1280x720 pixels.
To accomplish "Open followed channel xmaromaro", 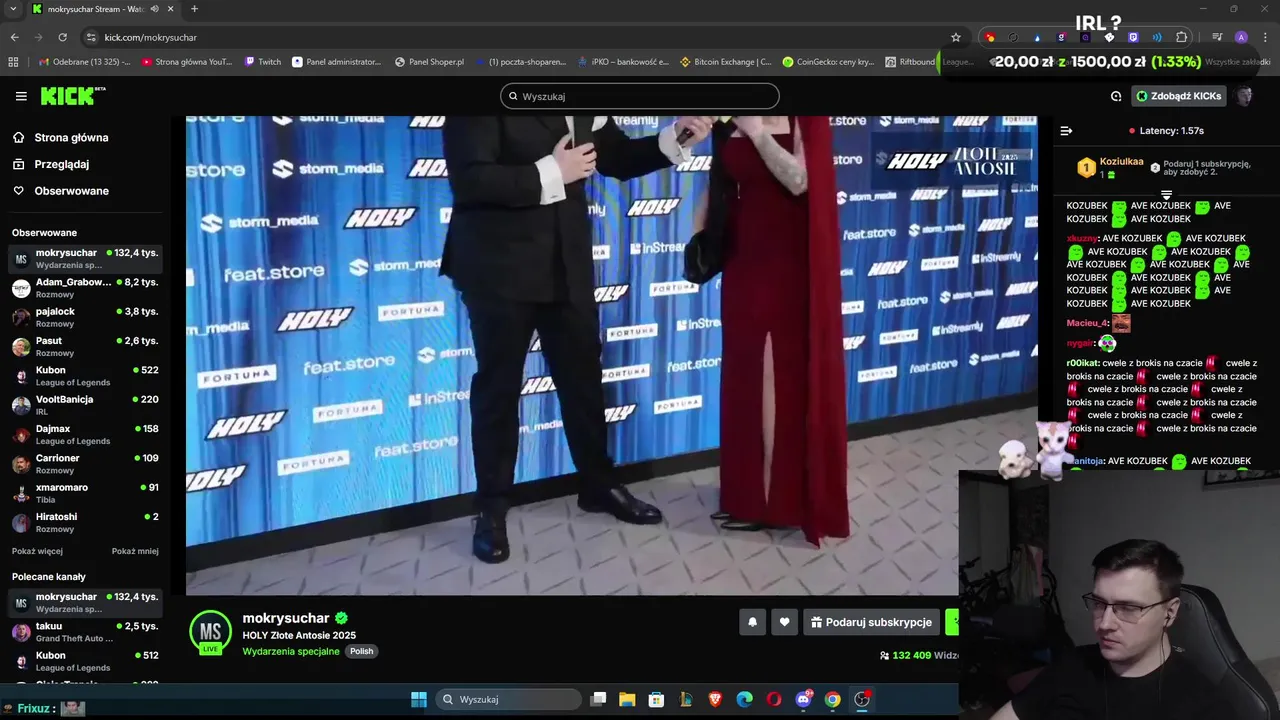I will coord(85,493).
